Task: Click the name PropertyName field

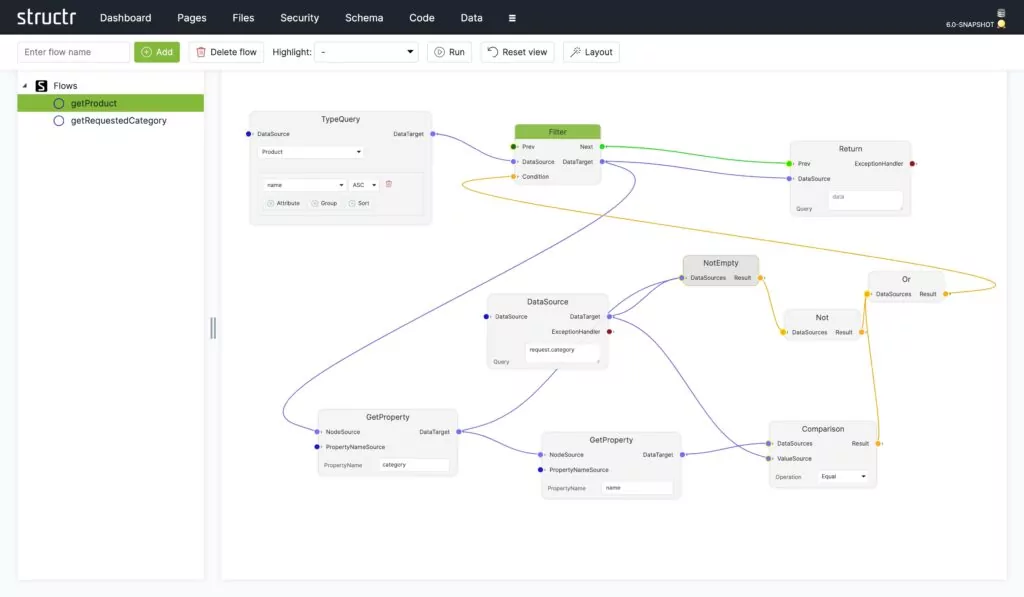Action: click(637, 488)
